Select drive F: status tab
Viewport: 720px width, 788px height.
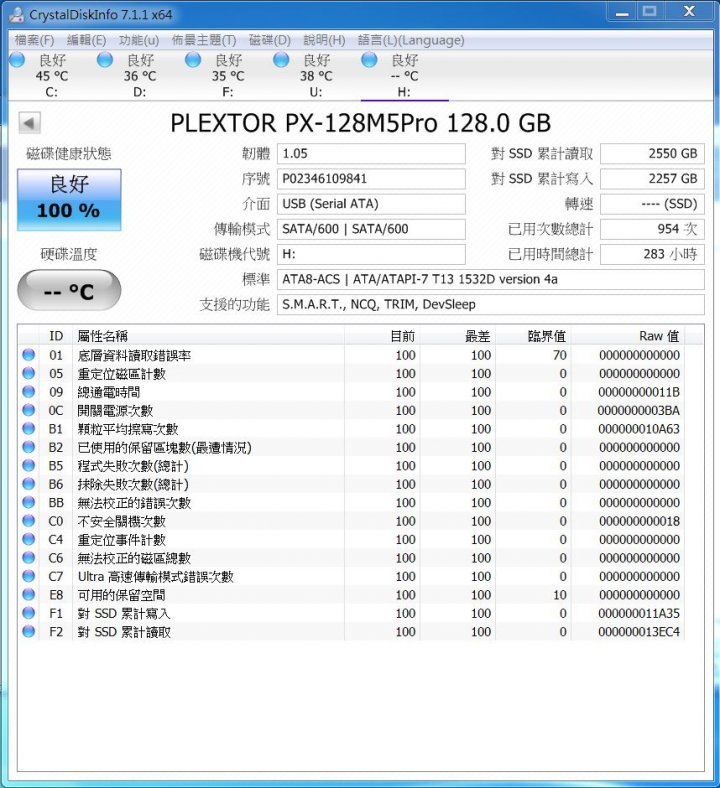228,75
